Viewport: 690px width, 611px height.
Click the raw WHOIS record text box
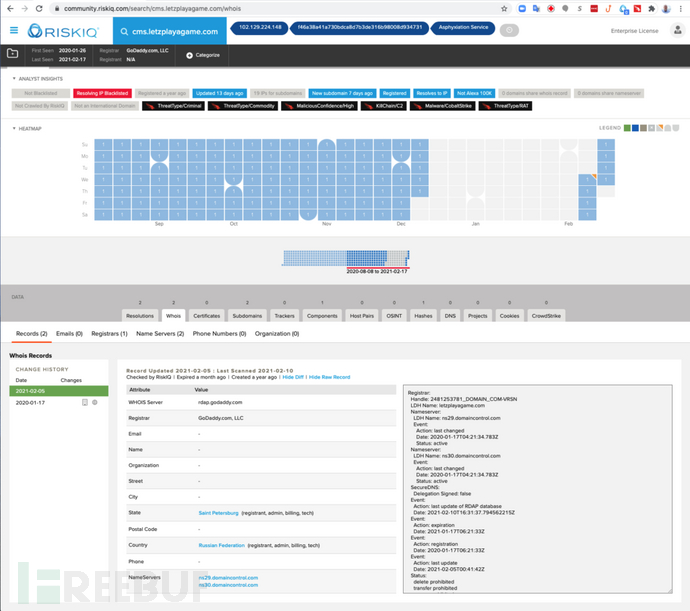pos(537,489)
